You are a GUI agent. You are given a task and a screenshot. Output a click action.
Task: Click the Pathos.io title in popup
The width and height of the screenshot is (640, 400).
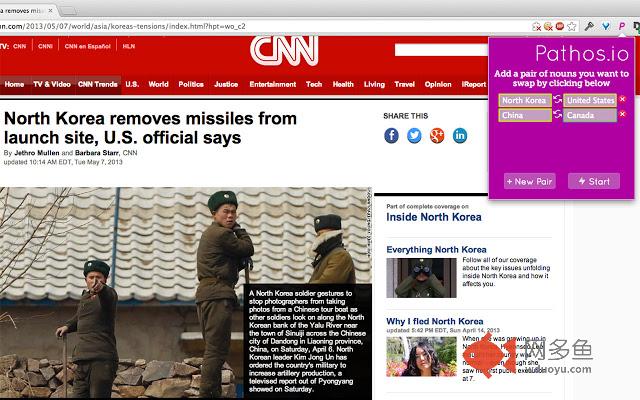pos(582,53)
